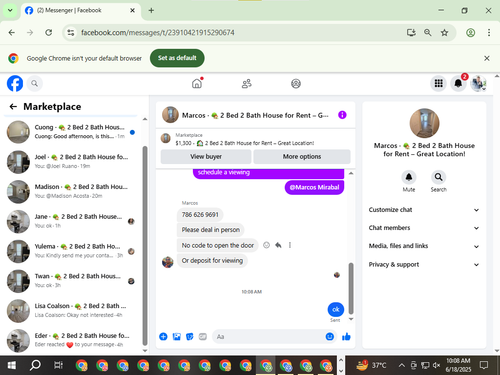React to 'No code to open the door' message
This screenshot has height=375, width=500.
266,245
